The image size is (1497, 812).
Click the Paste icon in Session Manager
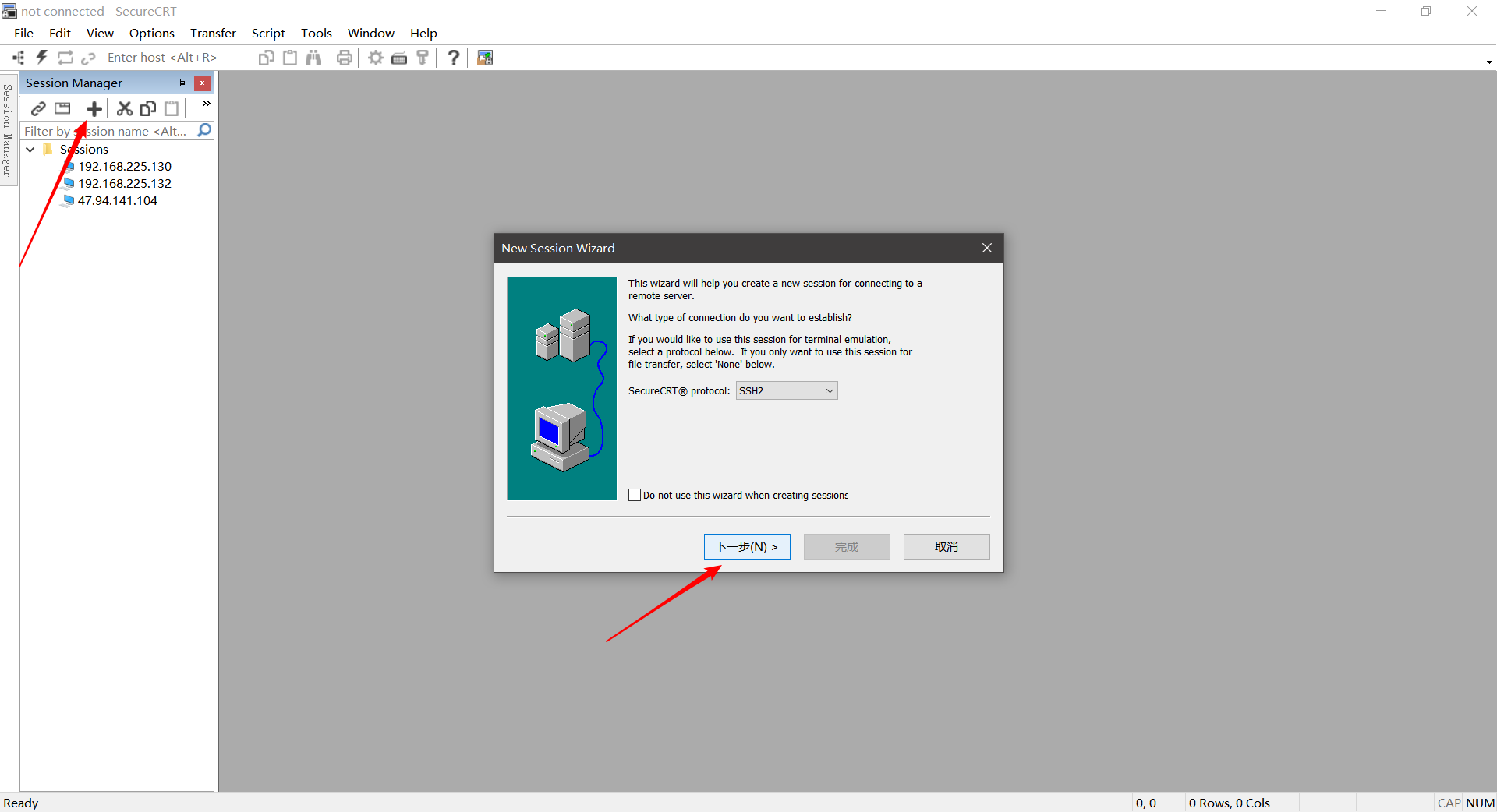[x=172, y=108]
